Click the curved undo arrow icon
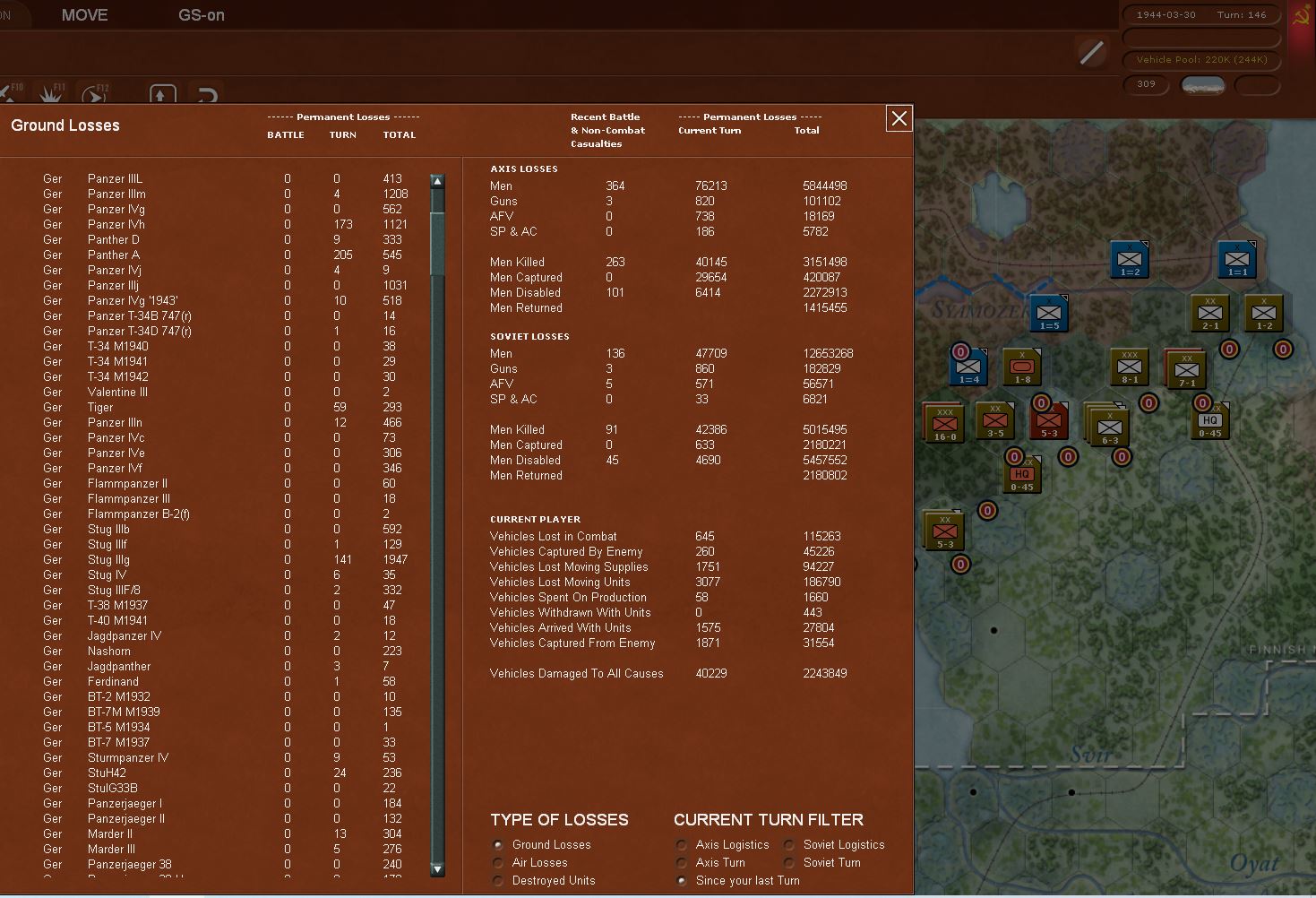 point(207,94)
